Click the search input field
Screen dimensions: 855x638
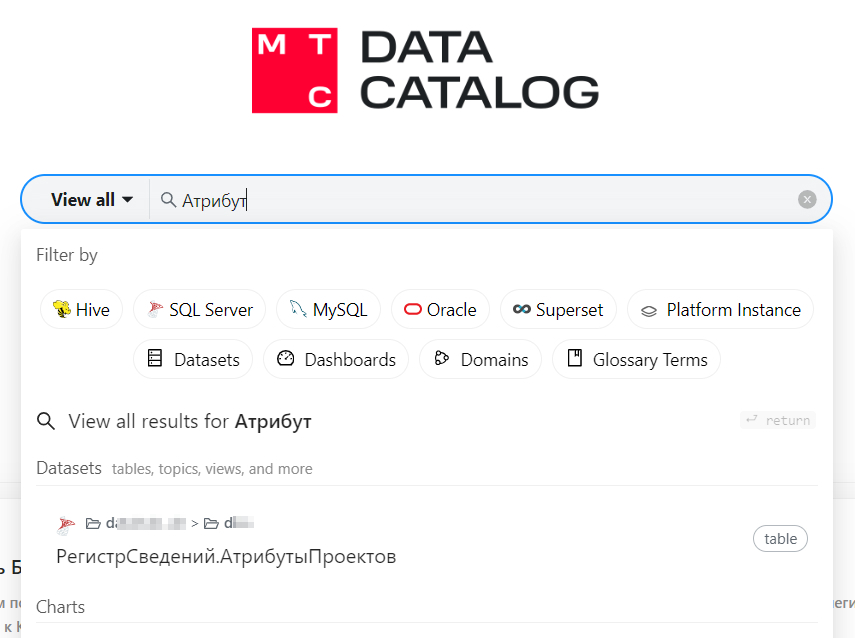pyautogui.click(x=480, y=200)
